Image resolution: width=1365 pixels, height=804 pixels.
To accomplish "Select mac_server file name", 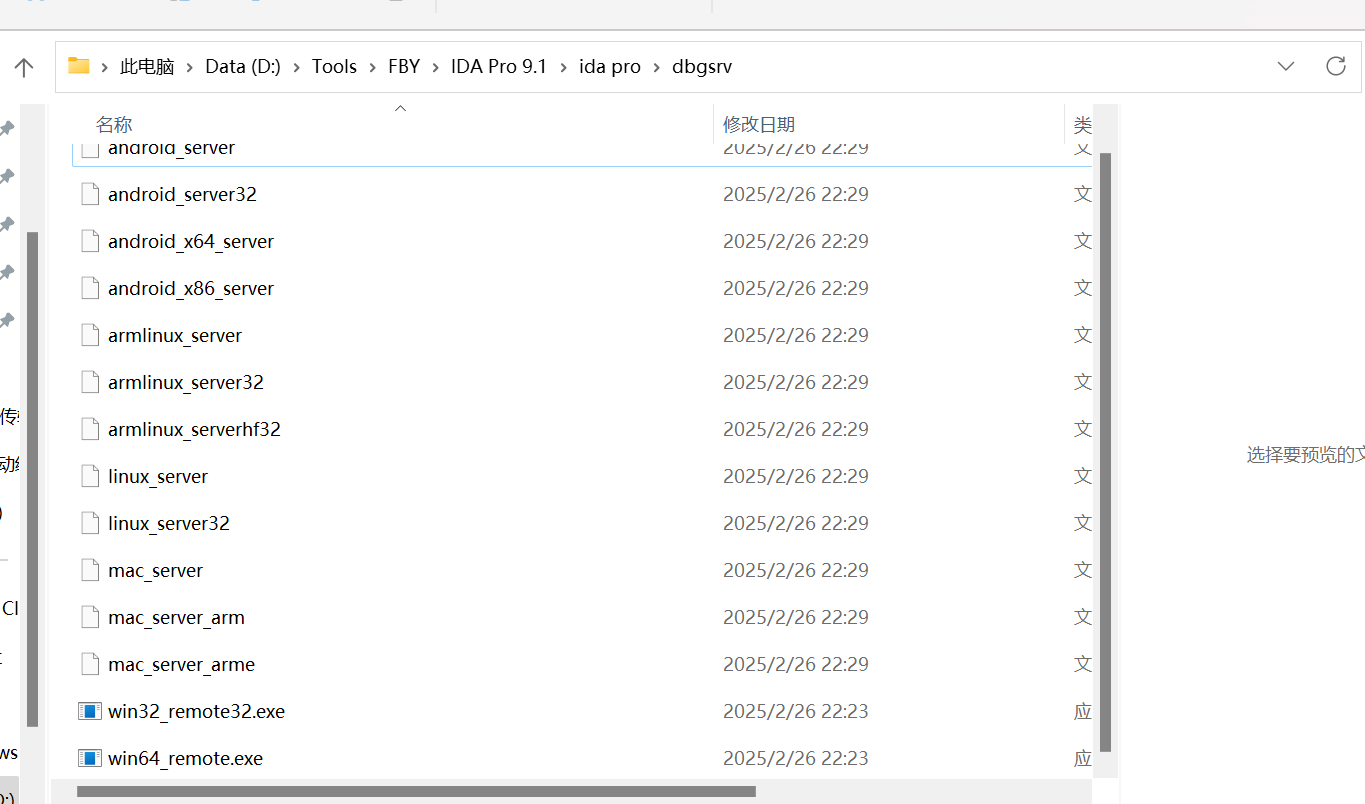I will pyautogui.click(x=155, y=570).
